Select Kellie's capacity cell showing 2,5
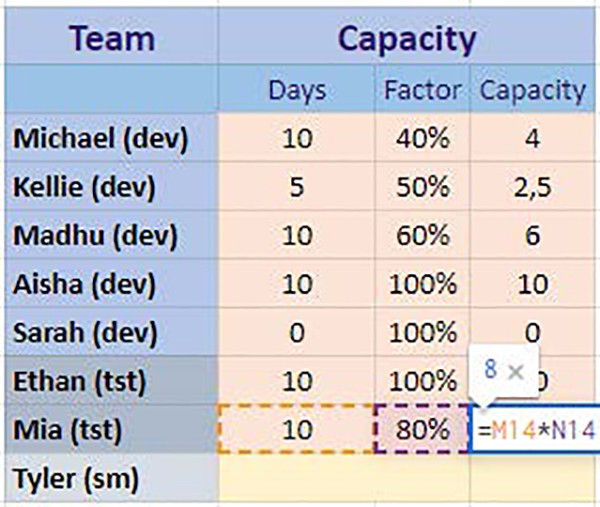This screenshot has height=507, width=600. (x=532, y=187)
